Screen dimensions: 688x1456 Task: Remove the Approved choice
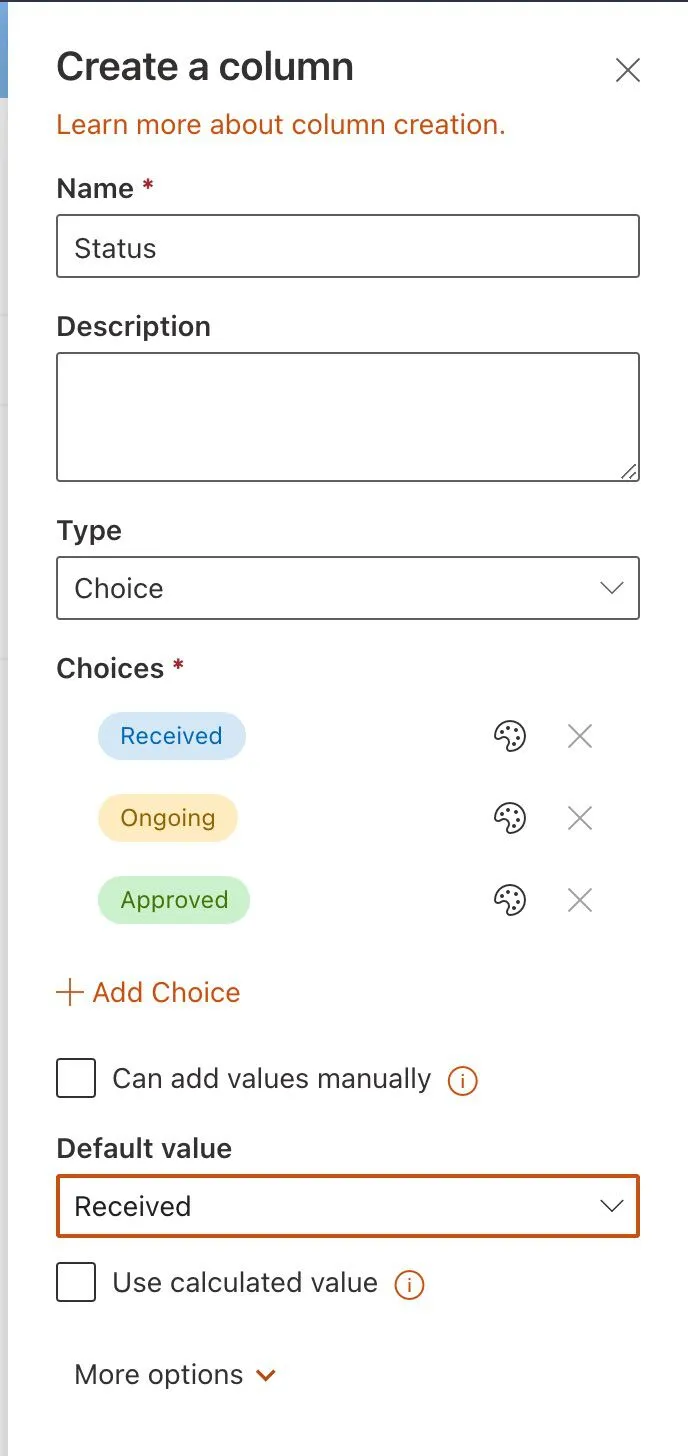580,901
